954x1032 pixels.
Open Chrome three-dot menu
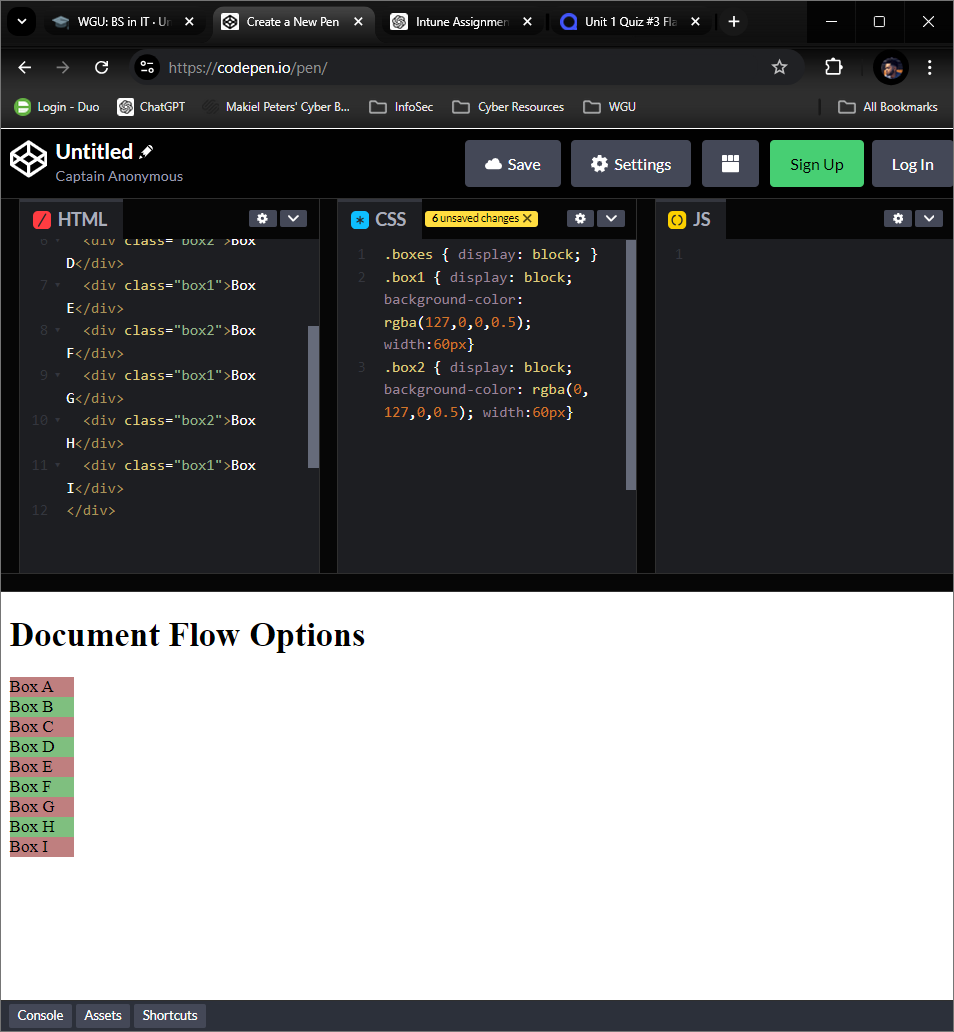(930, 67)
